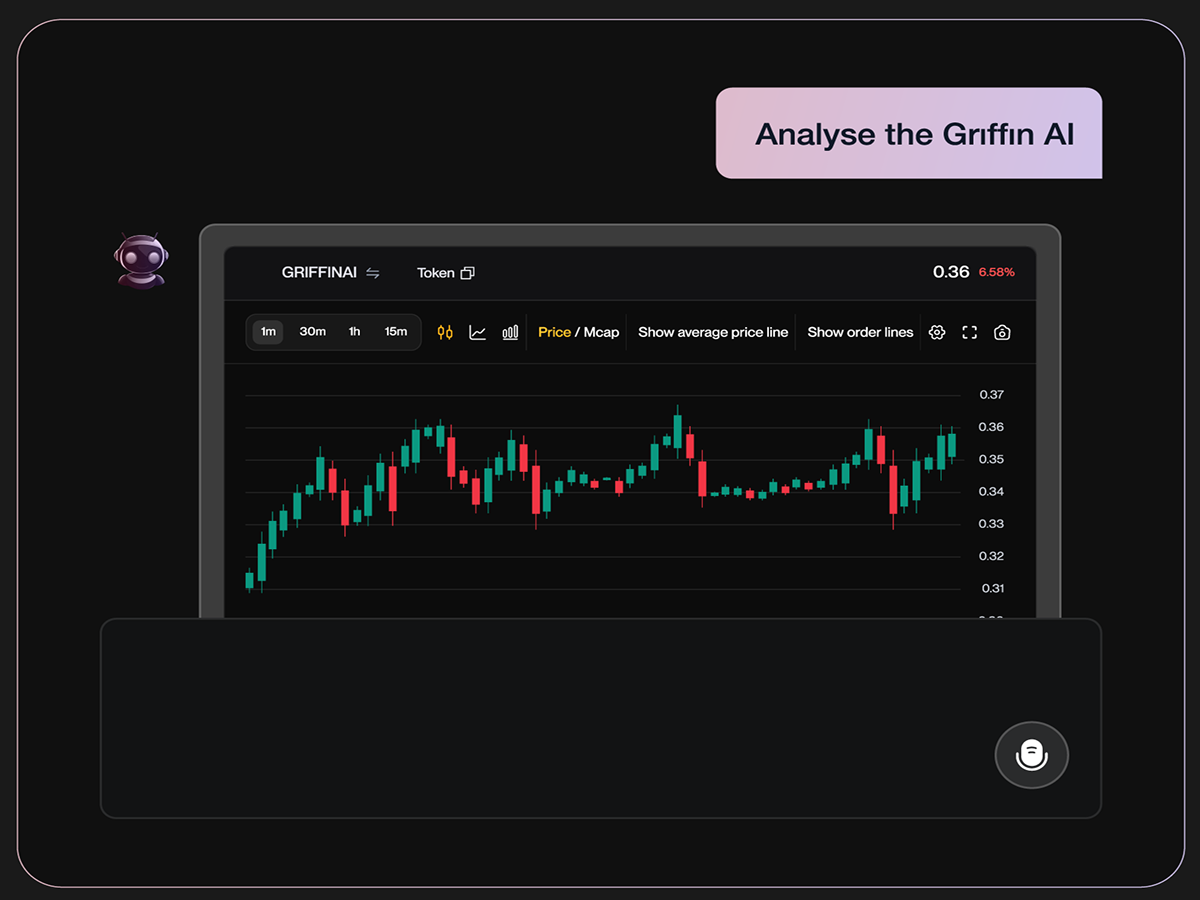Click the 0.36 current price value
Screen dimensions: 1200x900
coord(951,272)
